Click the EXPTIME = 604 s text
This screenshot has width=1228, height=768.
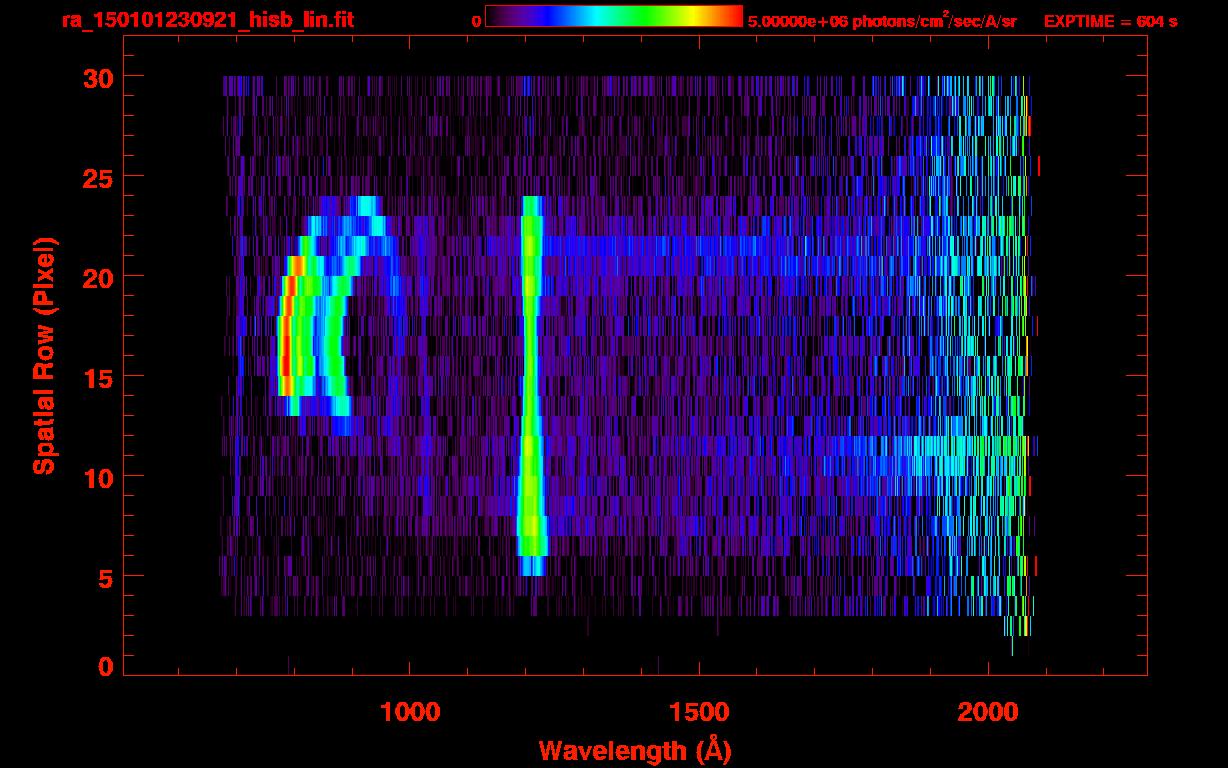[x=1110, y=21]
